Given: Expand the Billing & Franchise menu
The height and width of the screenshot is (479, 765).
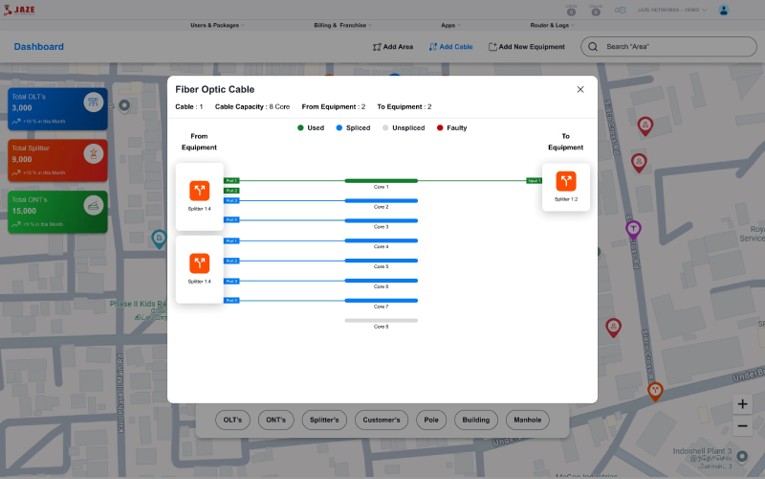Looking at the screenshot, I should click(x=342, y=25).
